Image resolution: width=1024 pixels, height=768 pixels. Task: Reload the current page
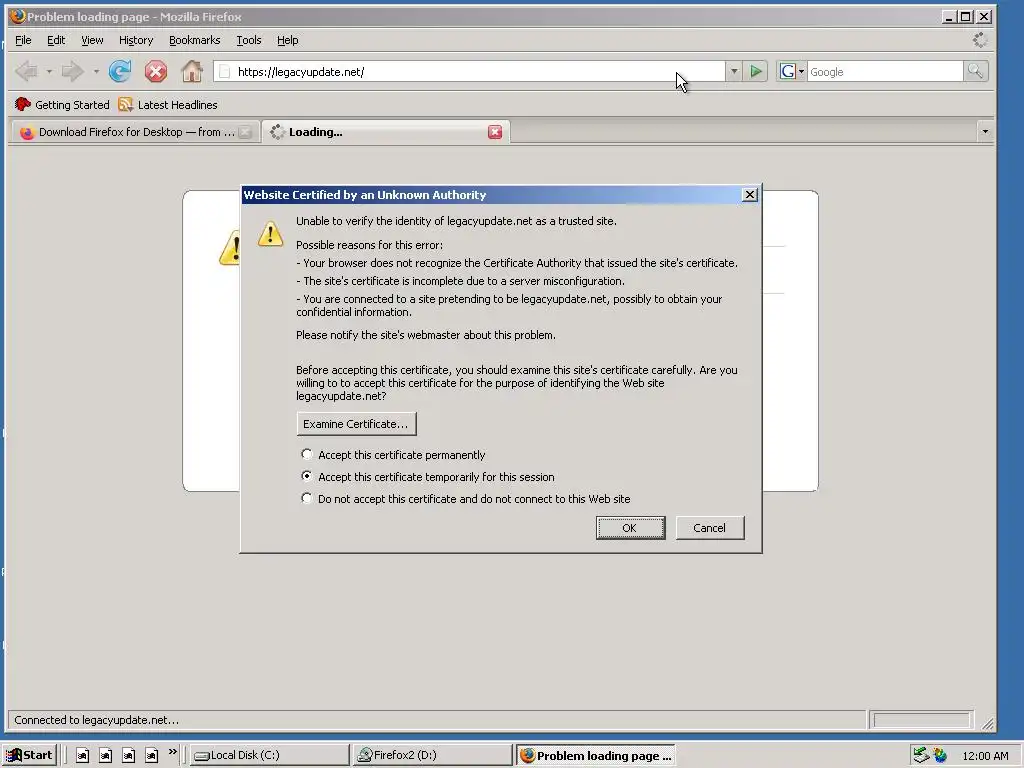120,71
